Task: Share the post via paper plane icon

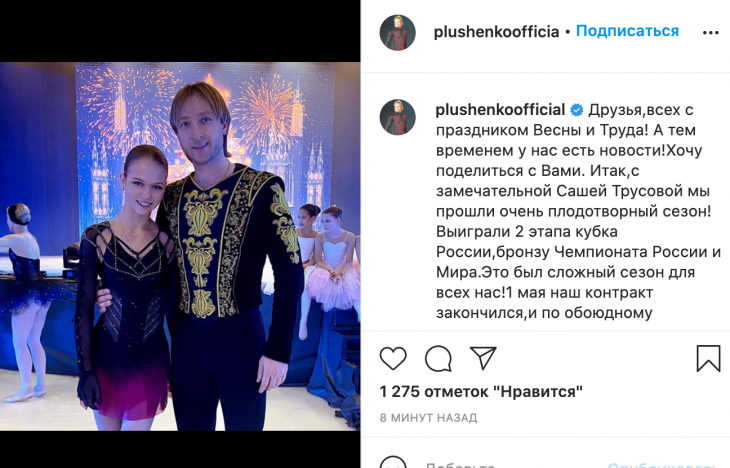Action: coord(483,358)
